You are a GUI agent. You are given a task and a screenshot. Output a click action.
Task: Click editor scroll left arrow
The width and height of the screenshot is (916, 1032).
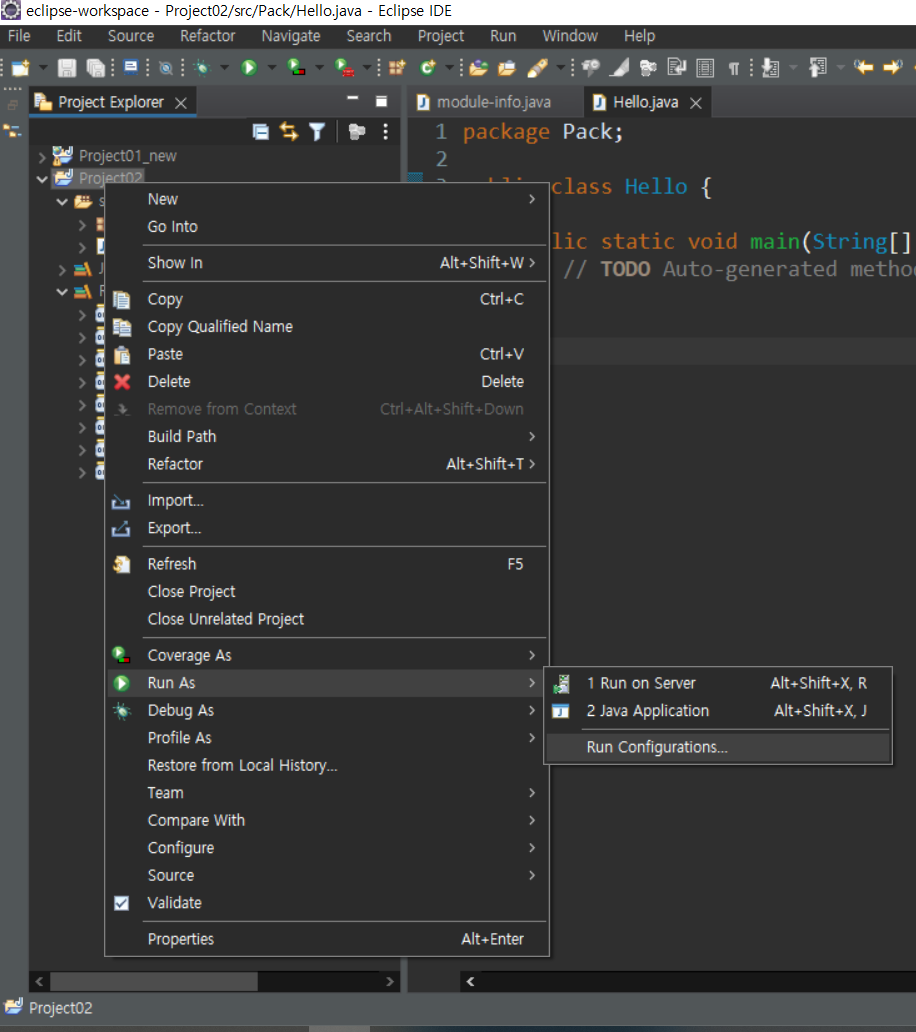(471, 981)
